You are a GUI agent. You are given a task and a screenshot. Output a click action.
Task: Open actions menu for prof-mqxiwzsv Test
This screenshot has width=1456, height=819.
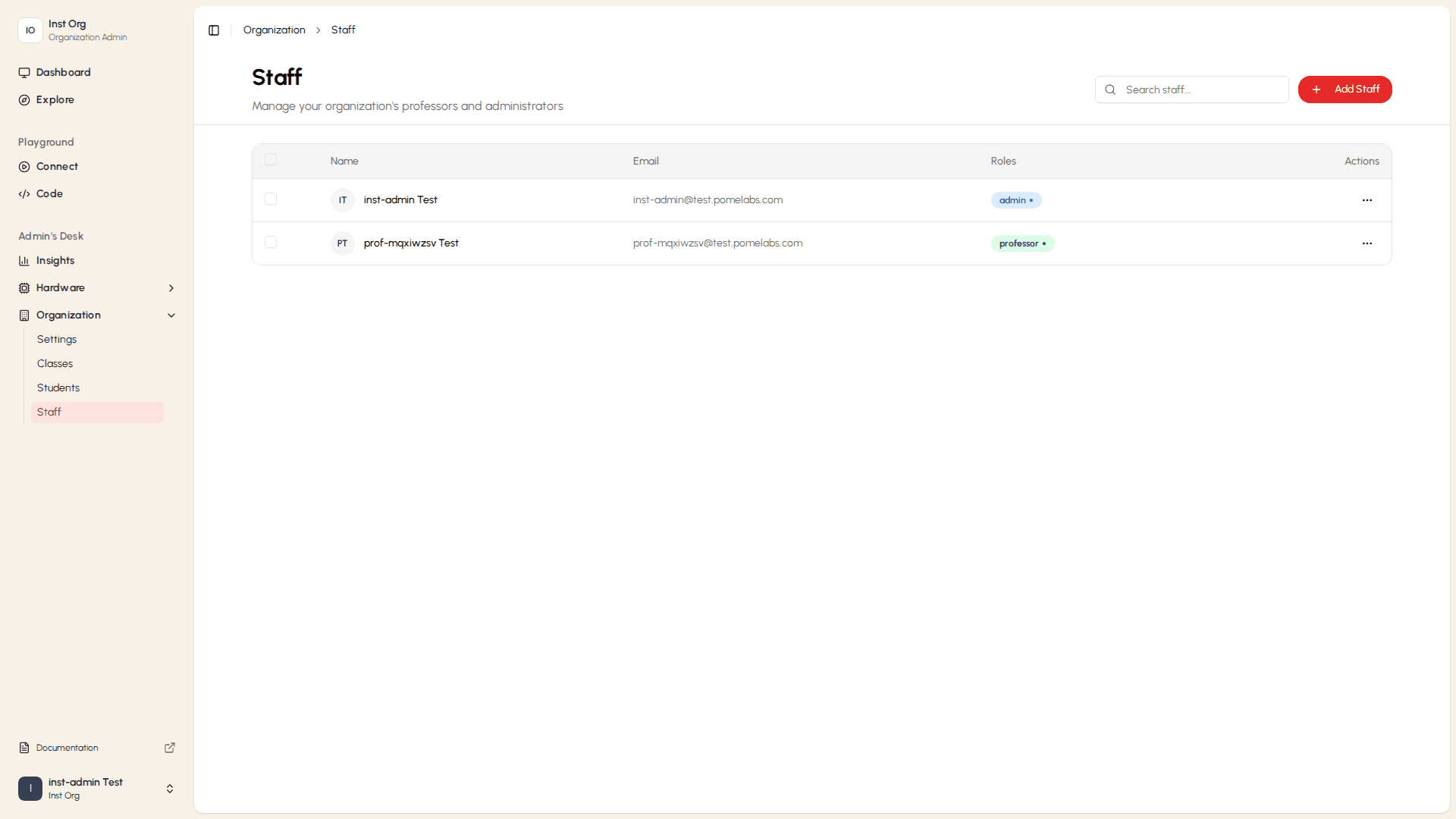tap(1367, 243)
